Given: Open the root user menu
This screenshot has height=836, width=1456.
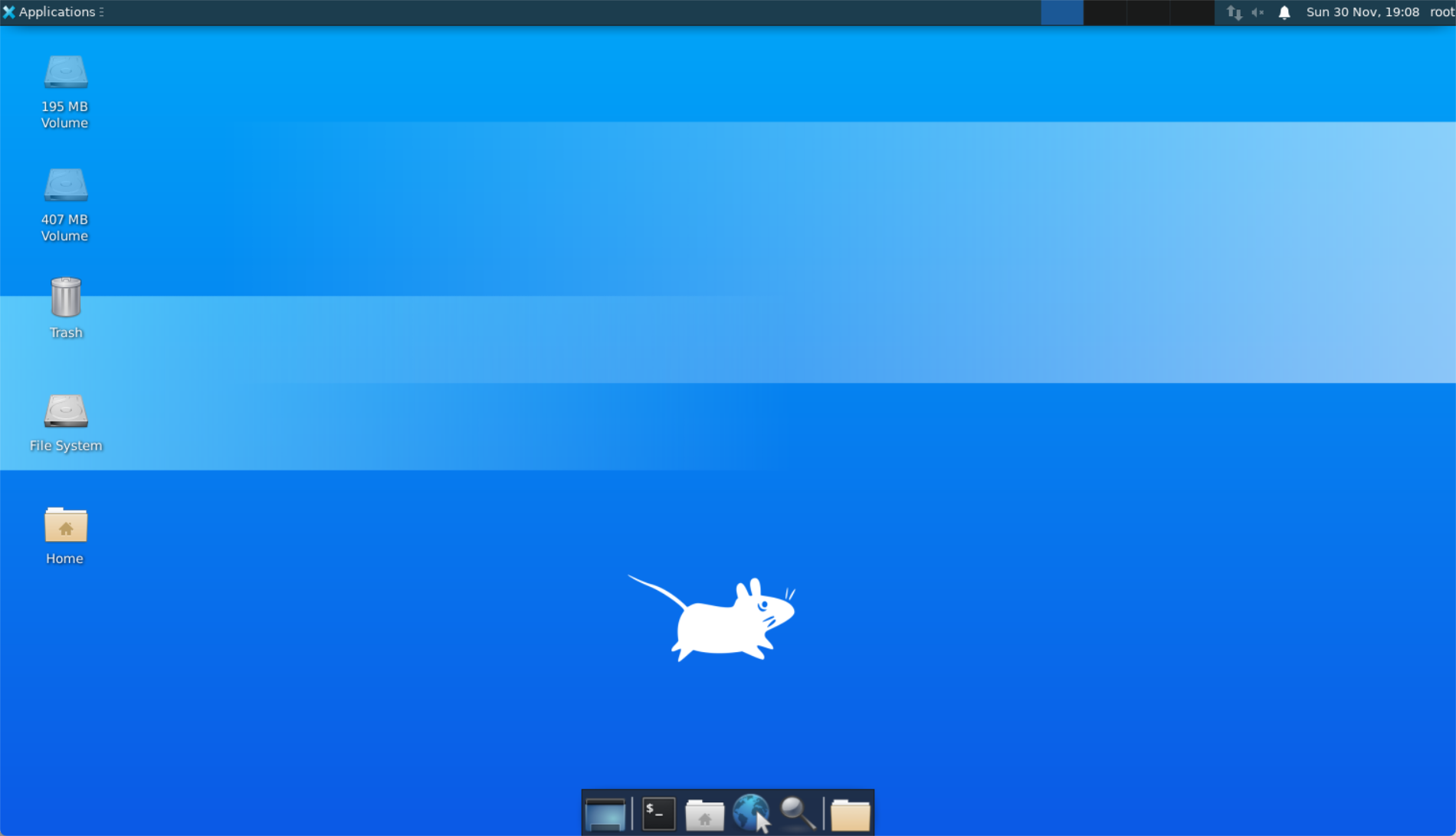Looking at the screenshot, I should tap(1441, 12).
